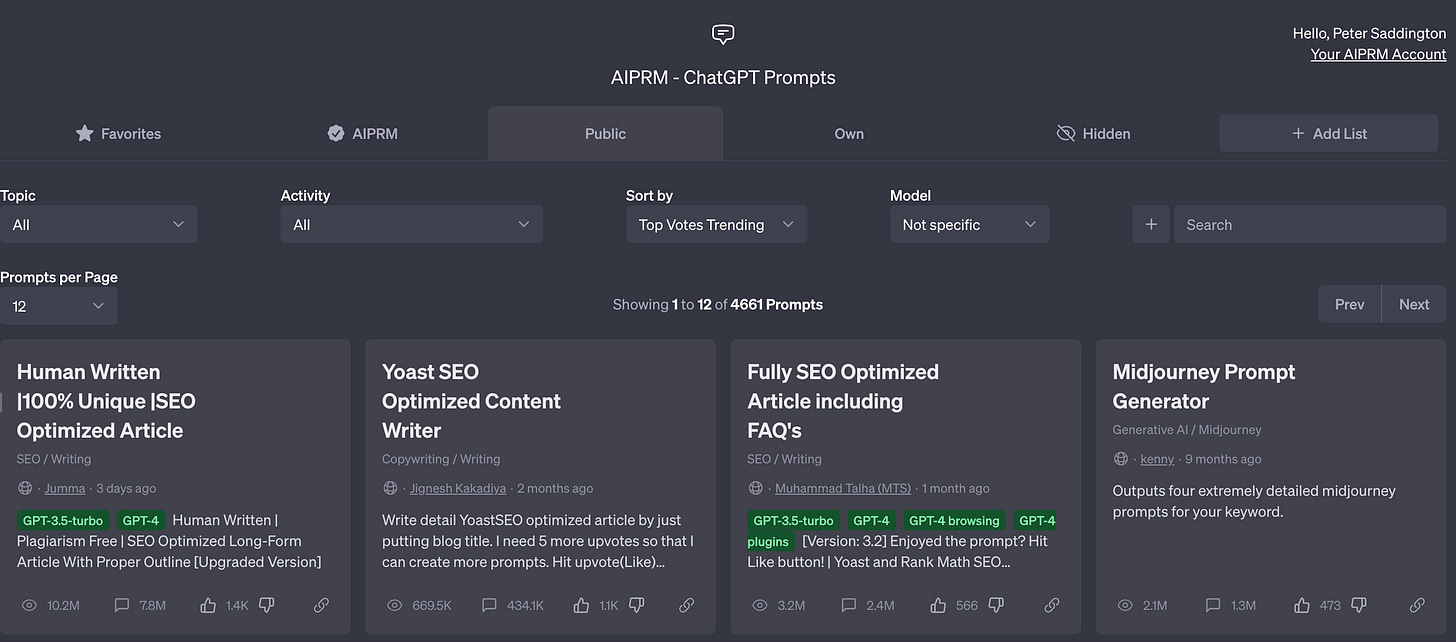Copy link of Human Written SEO prompt
1456x642 pixels.
click(x=321, y=605)
